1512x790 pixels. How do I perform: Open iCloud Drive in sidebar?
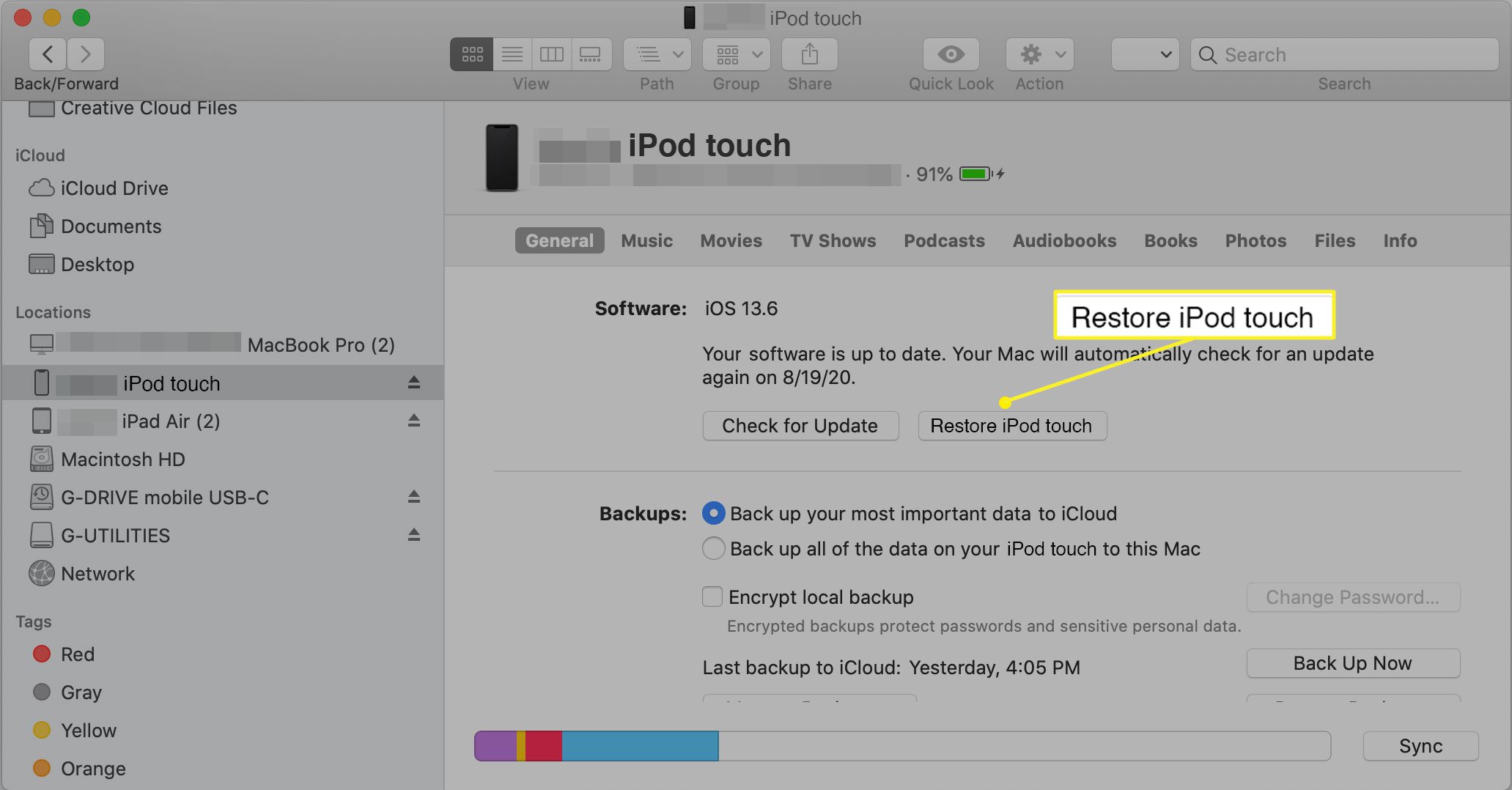pos(99,188)
